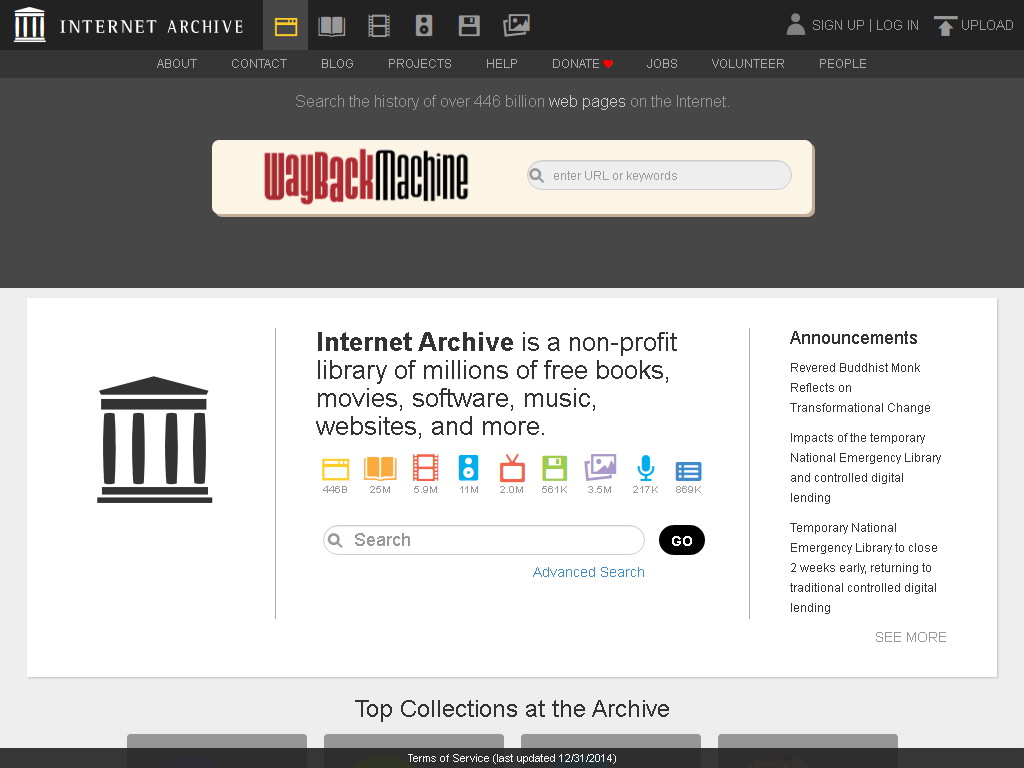This screenshot has width=1024, height=768.
Task: Click the blue audio speaker icon labeled 11M
Action: (x=468, y=468)
